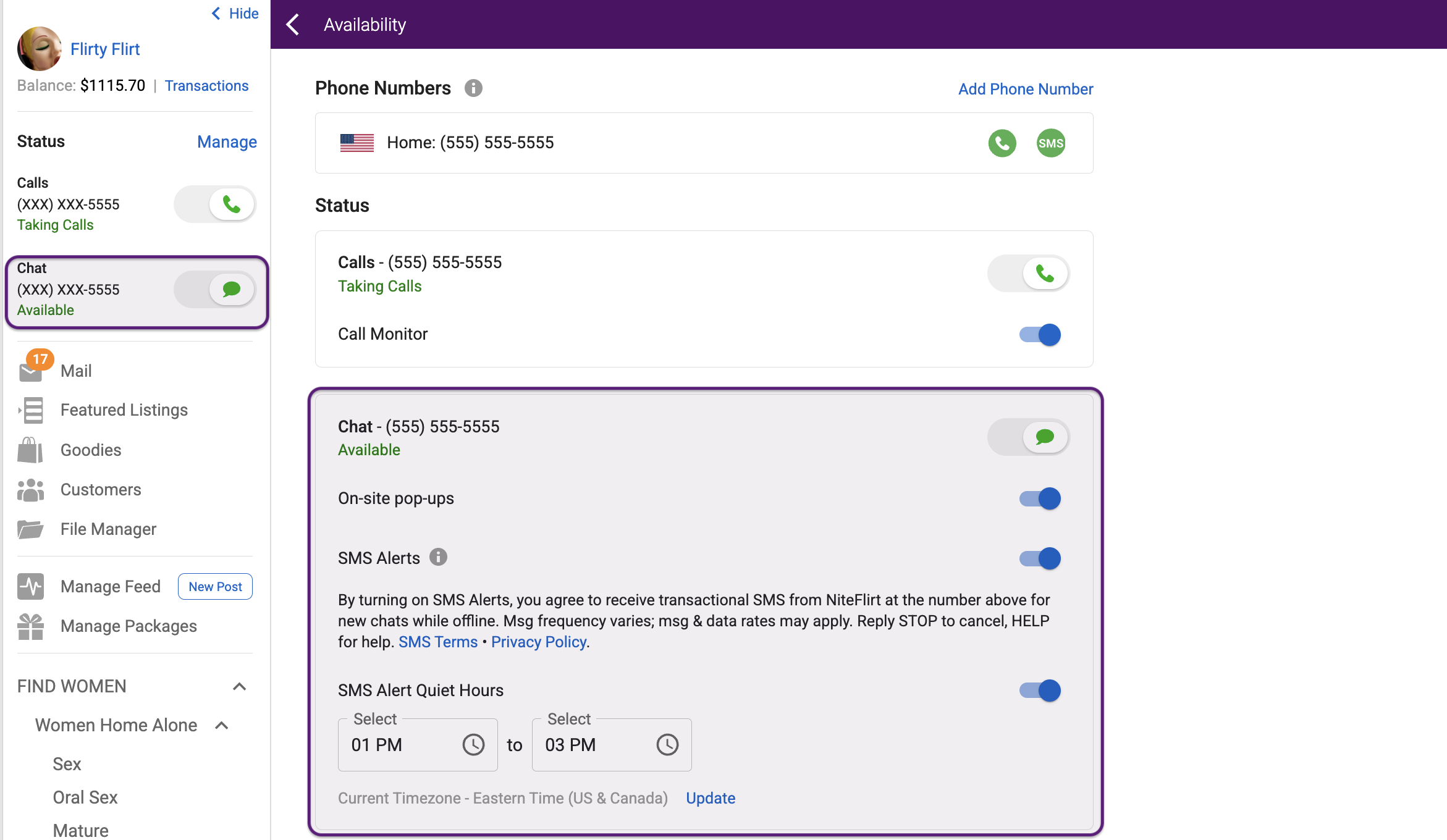Click the File Manager folder icon
The width and height of the screenshot is (1447, 840).
point(30,529)
